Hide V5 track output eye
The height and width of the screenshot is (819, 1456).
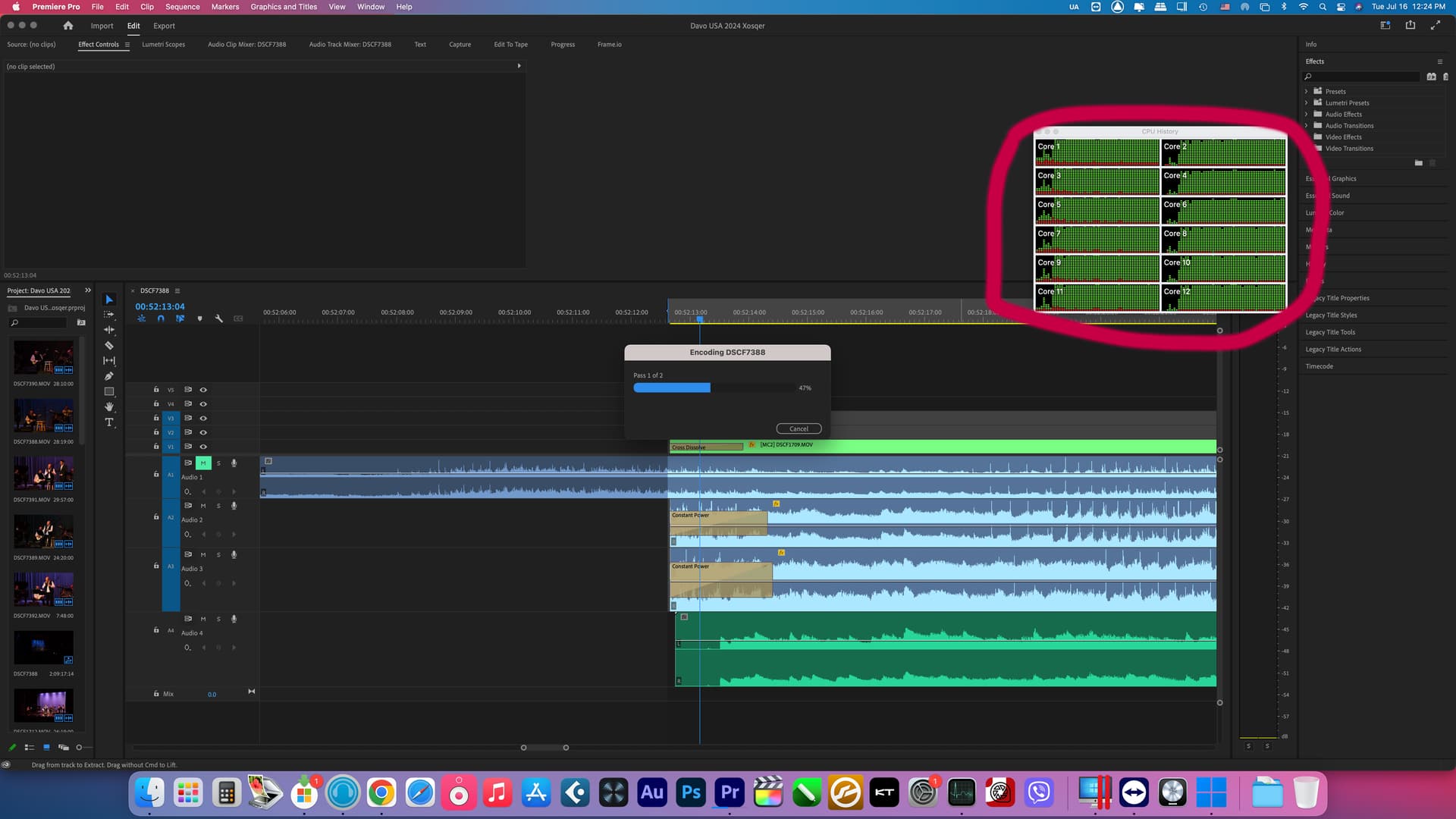[x=203, y=390]
